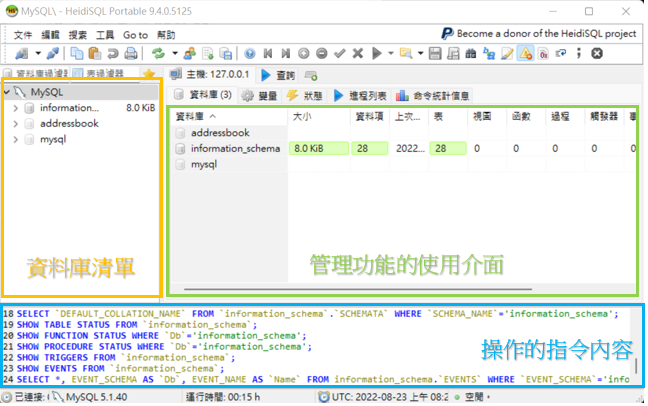Click the Run query play icon

(376, 53)
